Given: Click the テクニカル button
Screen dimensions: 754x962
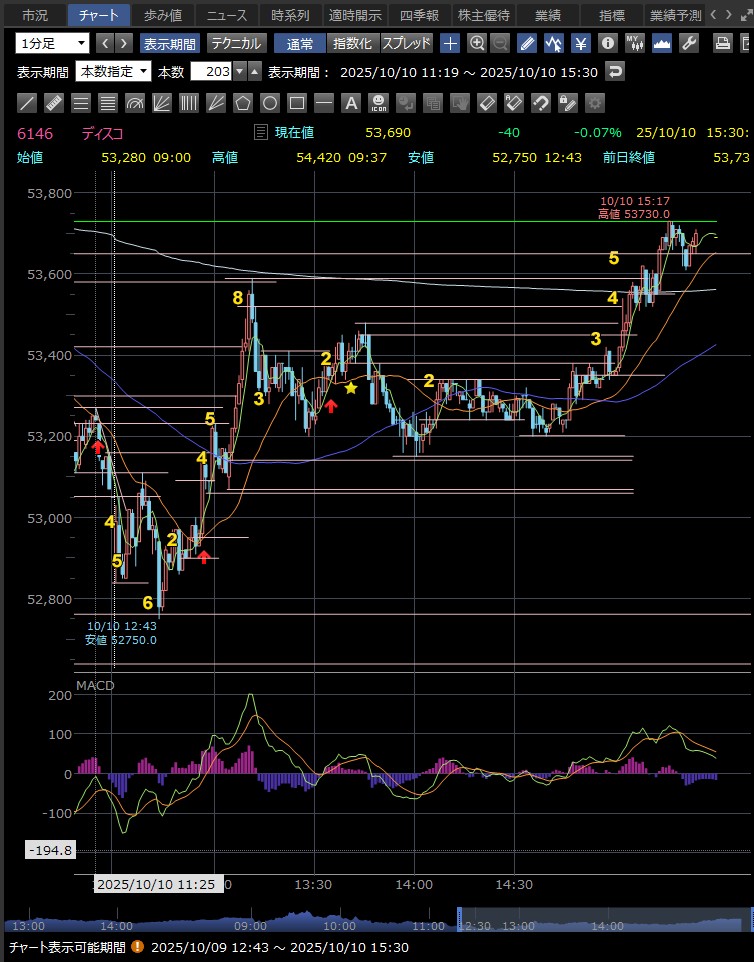Looking at the screenshot, I should (x=236, y=43).
